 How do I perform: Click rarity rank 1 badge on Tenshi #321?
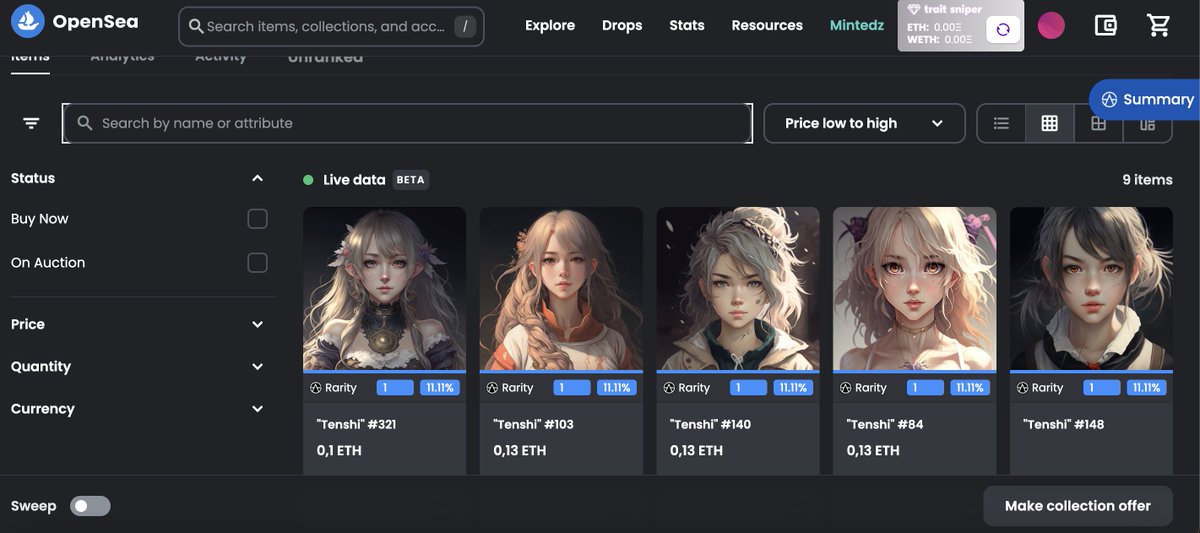coord(396,388)
